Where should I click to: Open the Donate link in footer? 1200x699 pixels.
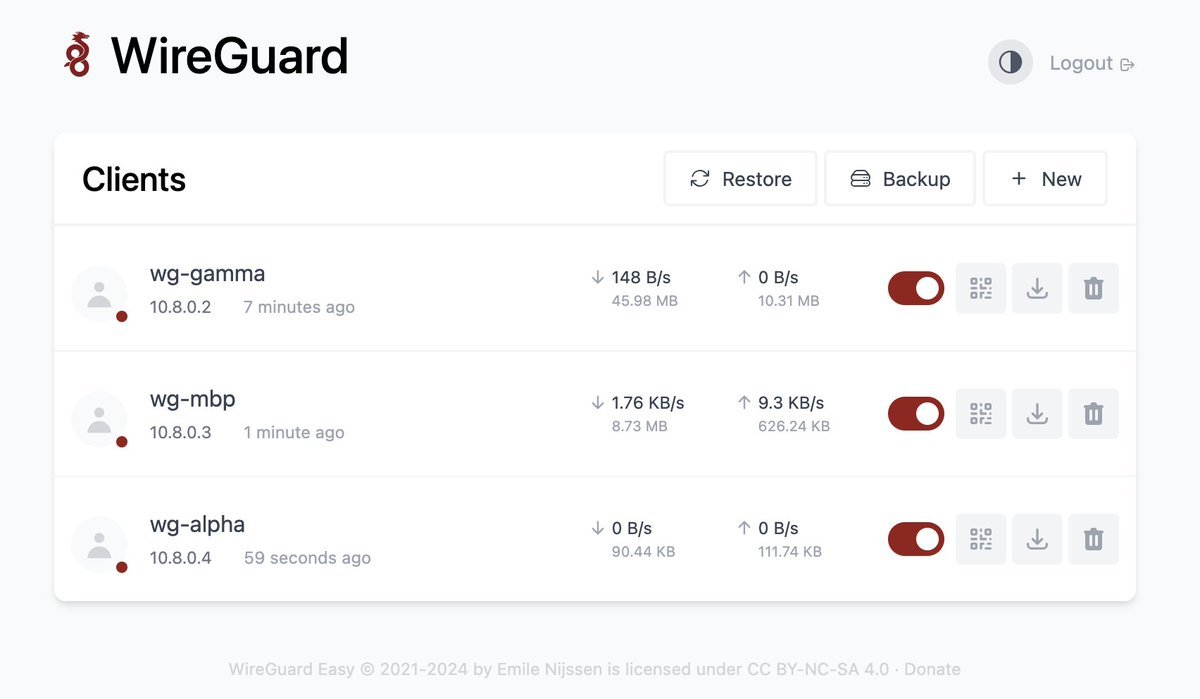click(932, 669)
